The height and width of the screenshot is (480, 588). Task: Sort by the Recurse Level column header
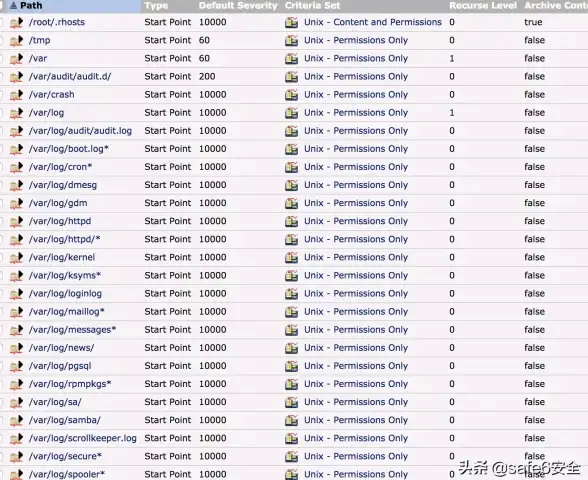483,6
